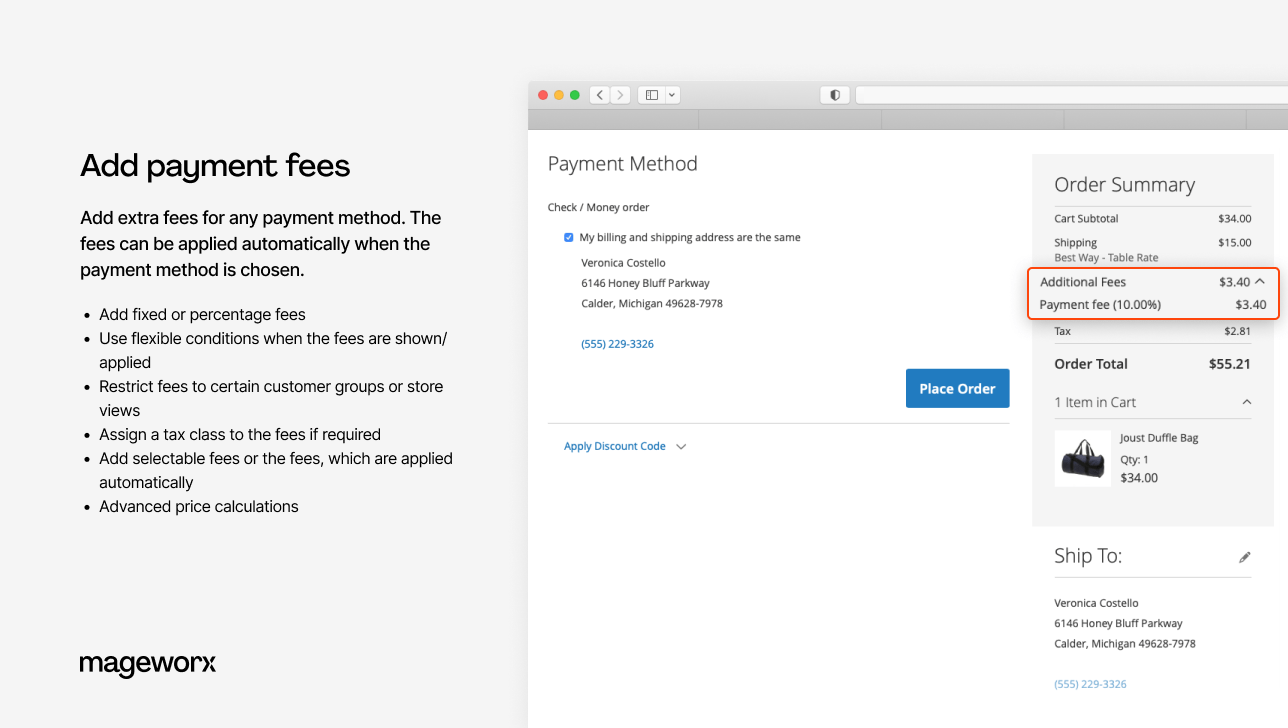Viewport: 1288px width, 728px height.
Task: Enable the billing and shipping address same checkbox
Action: click(x=569, y=237)
